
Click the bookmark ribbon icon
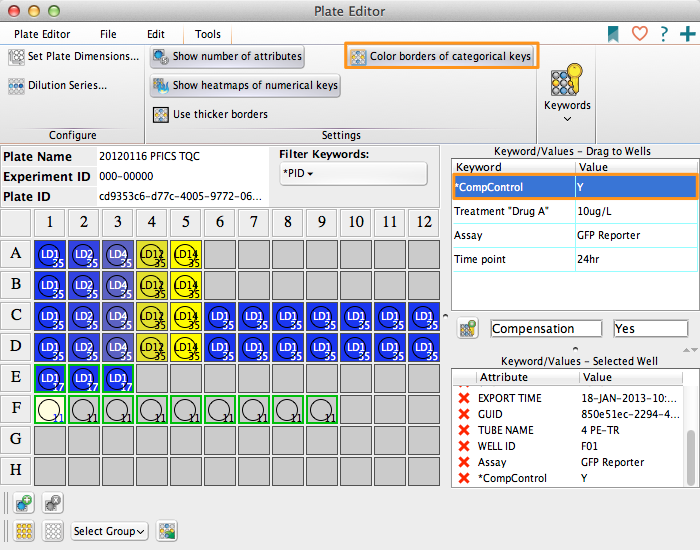(613, 34)
